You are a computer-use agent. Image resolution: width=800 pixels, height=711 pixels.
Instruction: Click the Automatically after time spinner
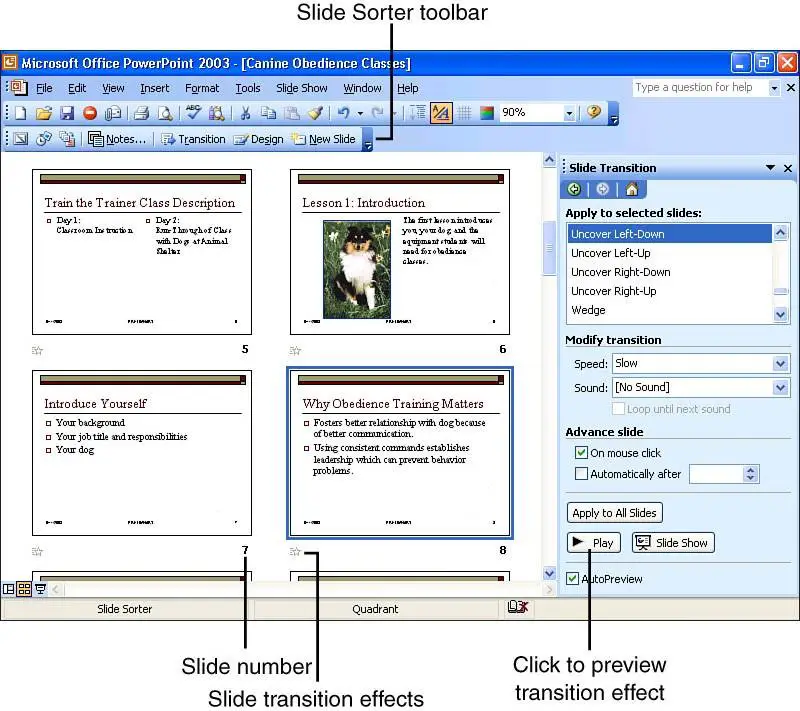pos(749,474)
